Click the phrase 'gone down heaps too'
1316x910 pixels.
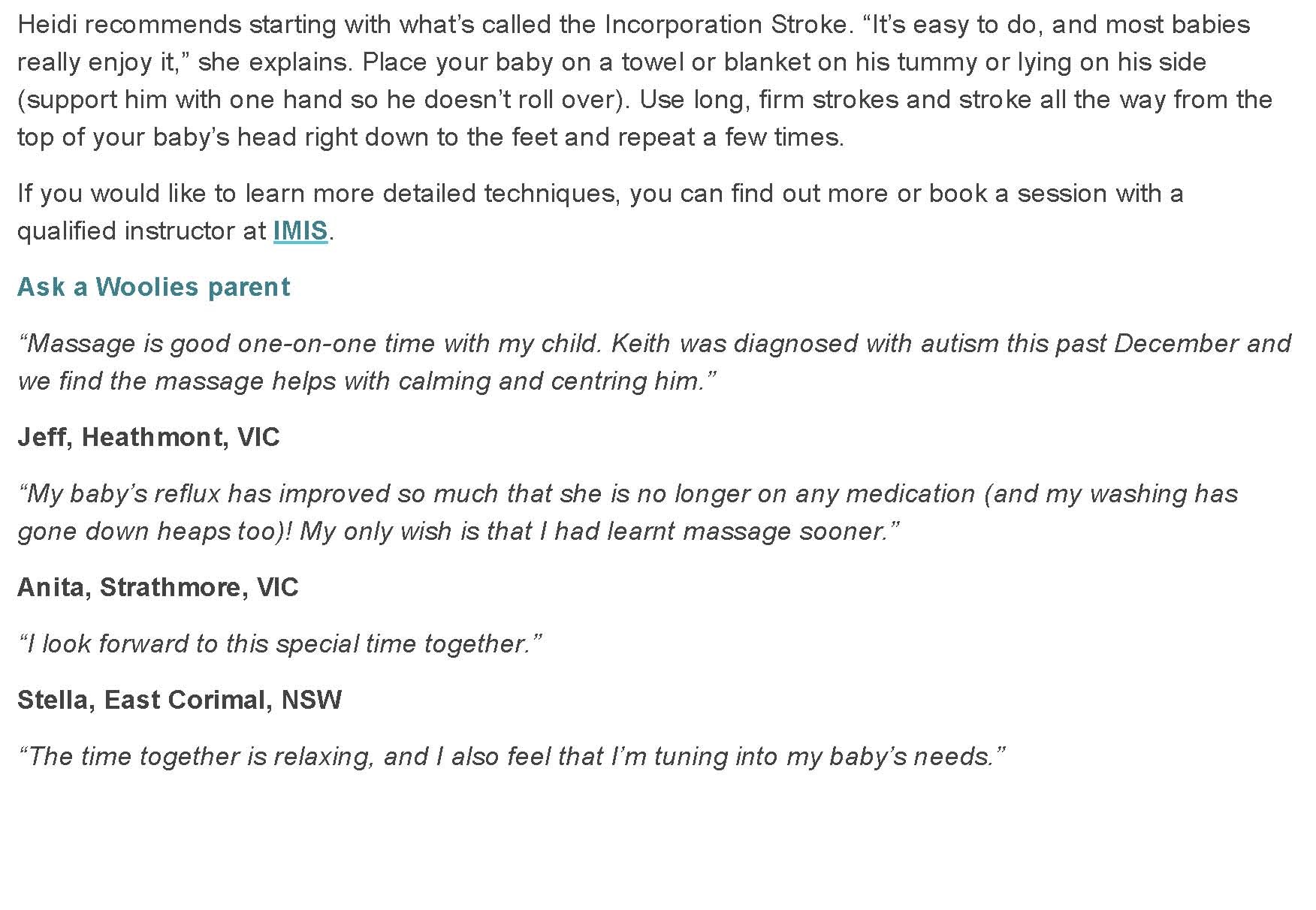145,531
